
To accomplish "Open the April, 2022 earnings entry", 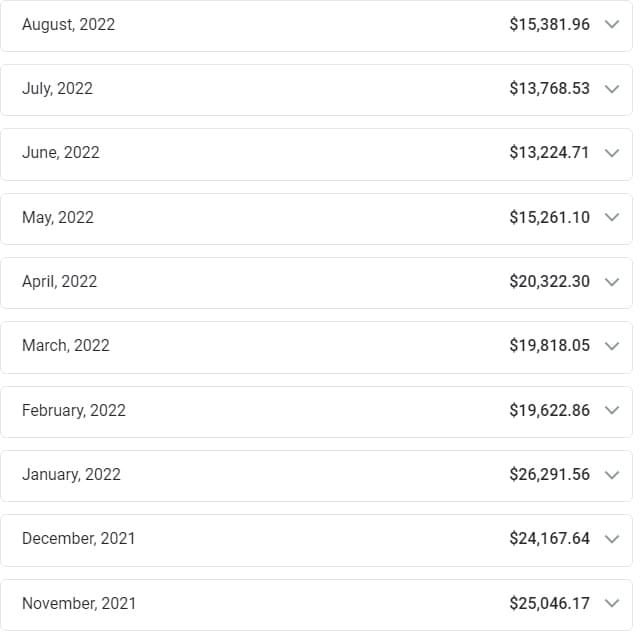I will (x=60, y=282).
